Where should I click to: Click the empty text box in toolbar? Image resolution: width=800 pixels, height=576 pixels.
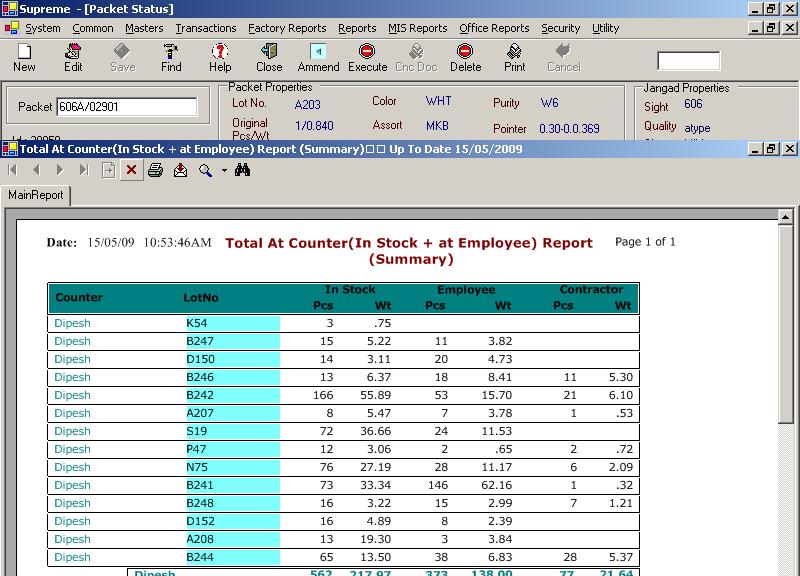click(688, 61)
